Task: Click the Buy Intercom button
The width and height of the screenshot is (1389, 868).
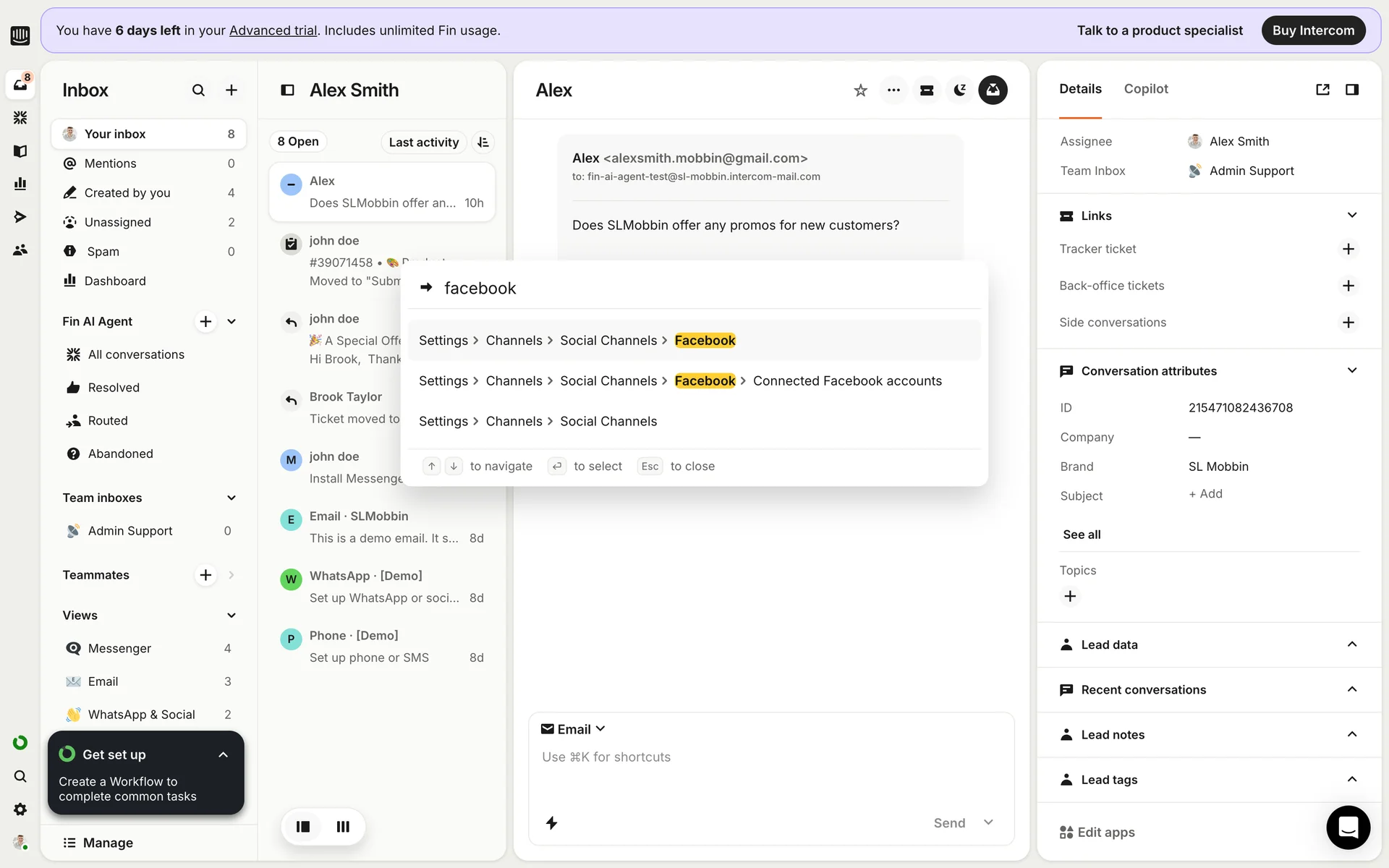Action: [x=1313, y=30]
